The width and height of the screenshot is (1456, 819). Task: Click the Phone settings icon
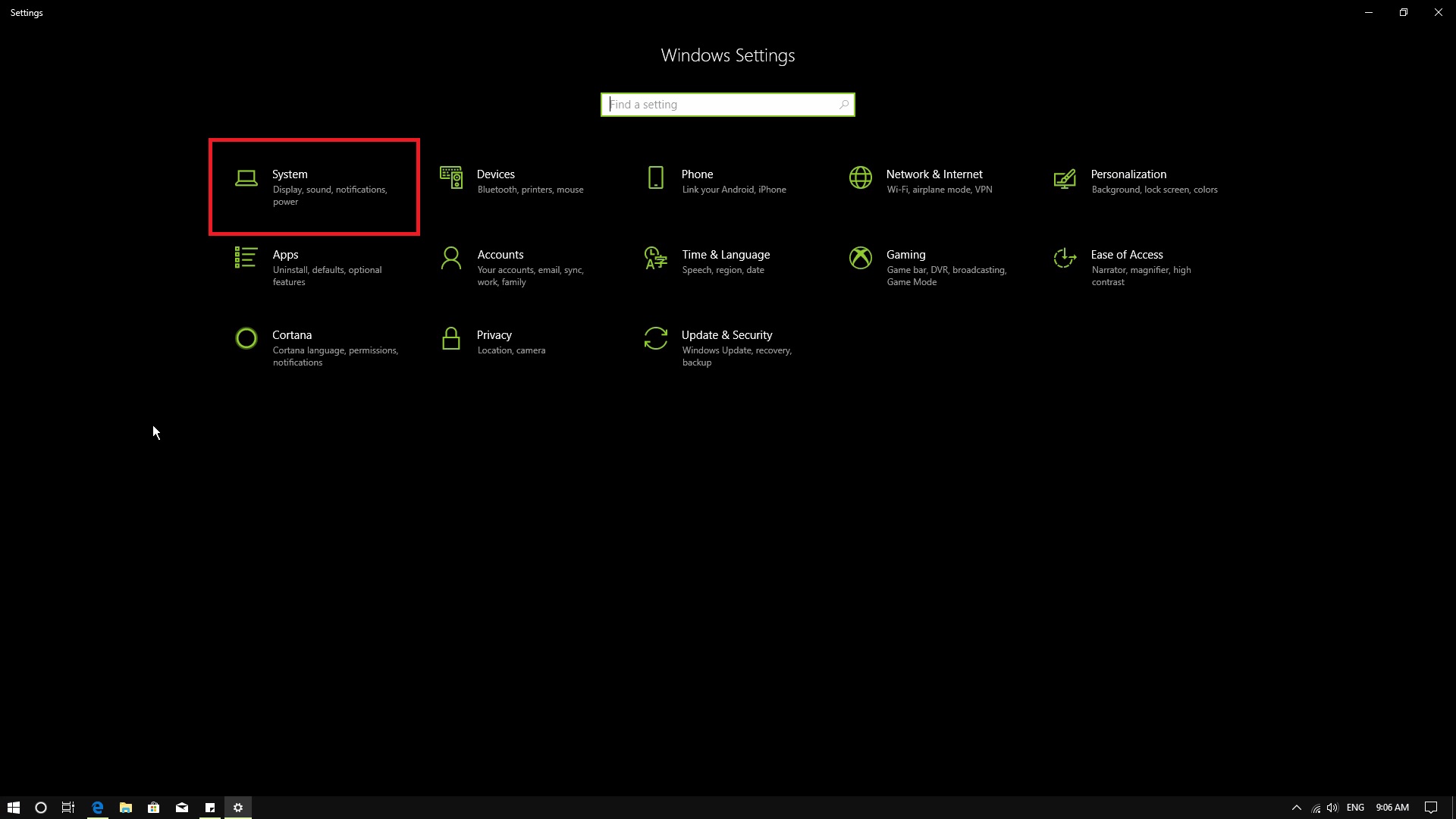click(656, 178)
